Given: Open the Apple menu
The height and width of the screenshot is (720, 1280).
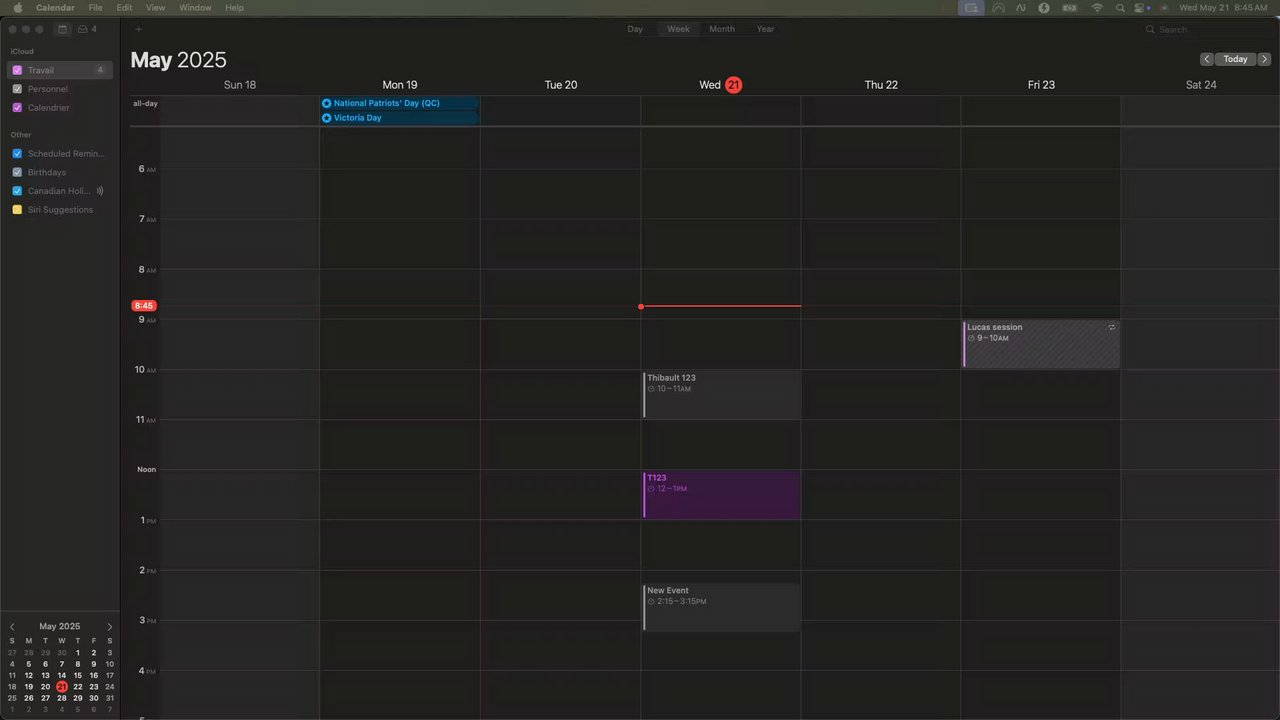Looking at the screenshot, I should coord(17,7).
